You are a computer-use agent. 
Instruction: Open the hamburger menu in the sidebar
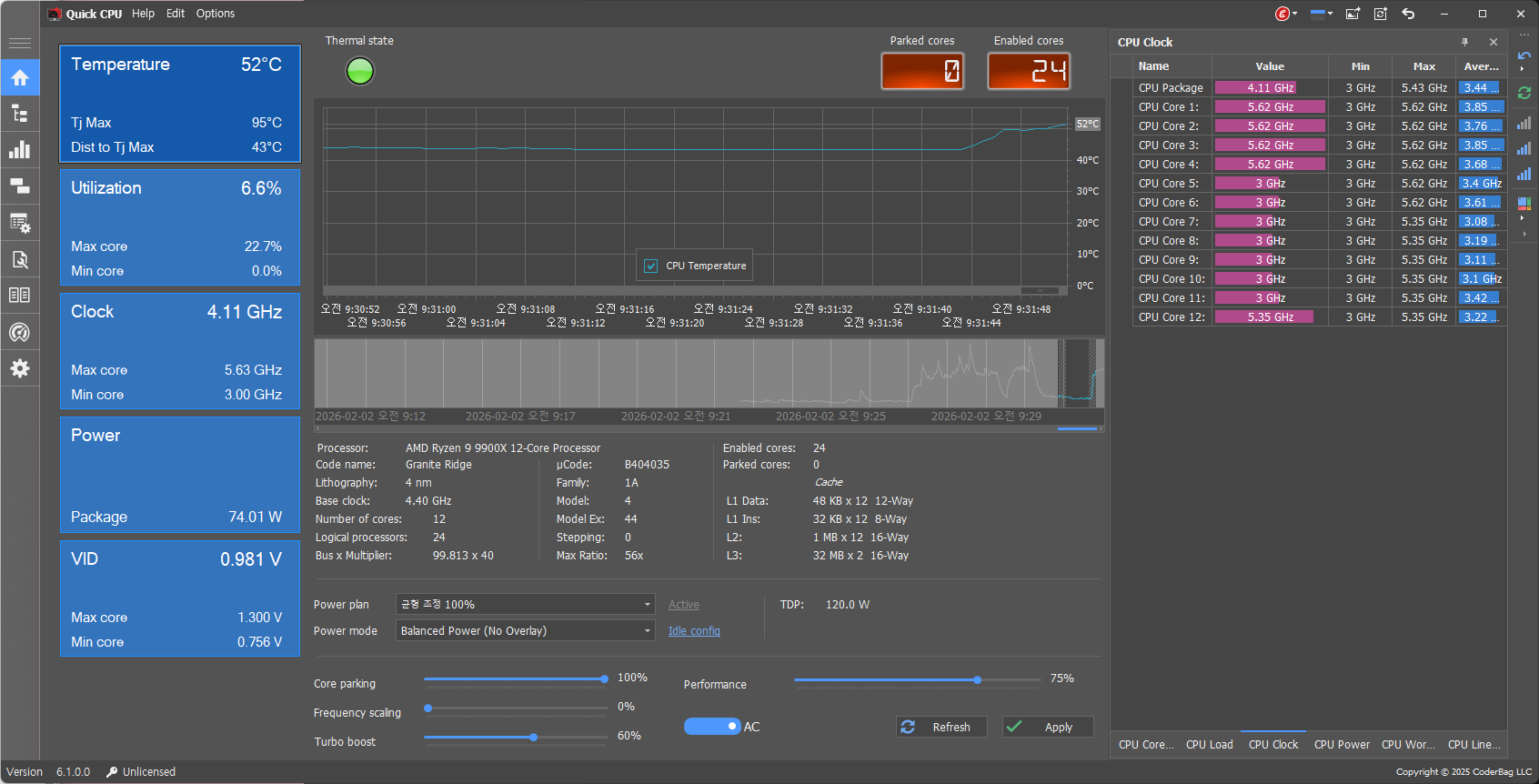20,43
